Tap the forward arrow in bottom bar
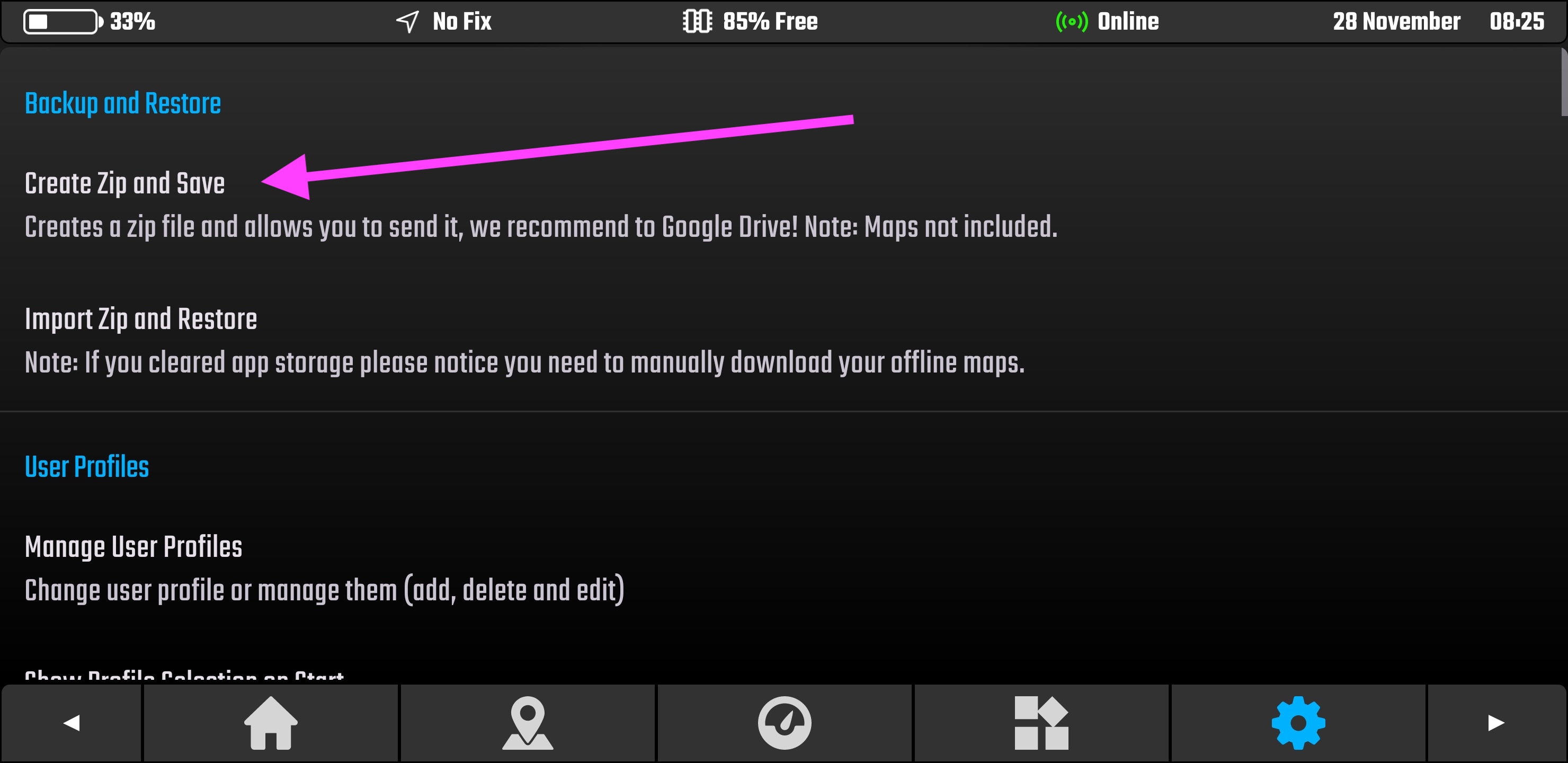The width and height of the screenshot is (1568, 763). click(x=1495, y=723)
